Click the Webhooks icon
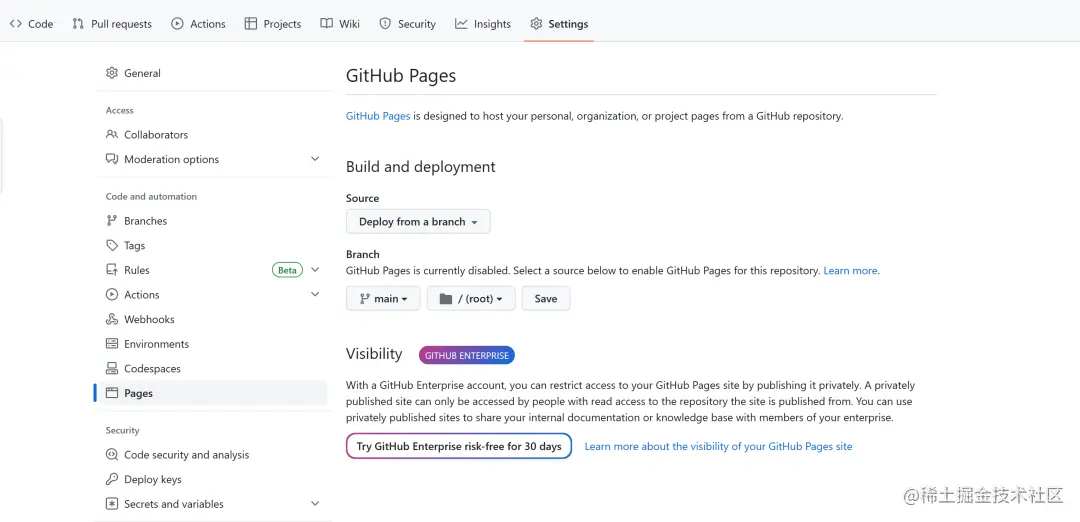 click(112, 320)
